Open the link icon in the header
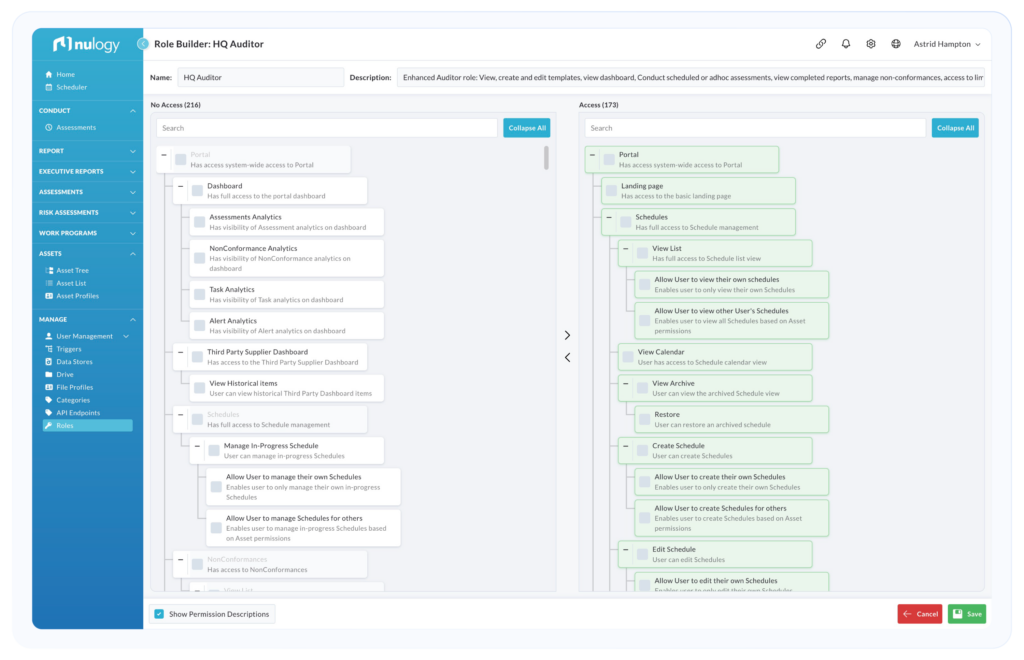 (821, 44)
